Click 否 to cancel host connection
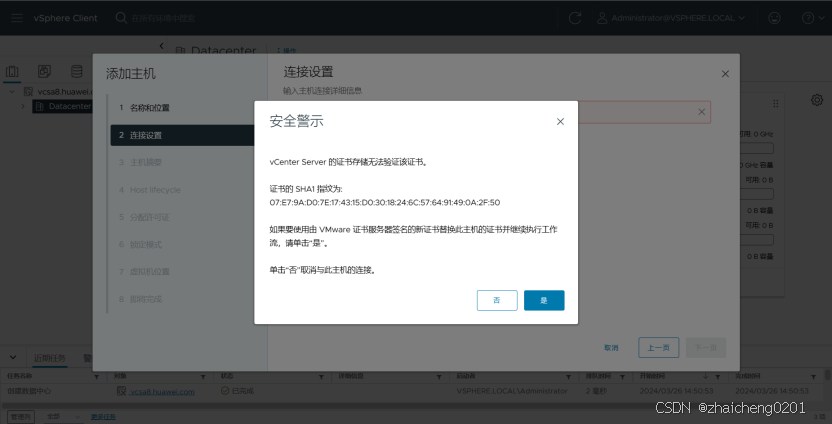The image size is (832, 424). (x=497, y=300)
